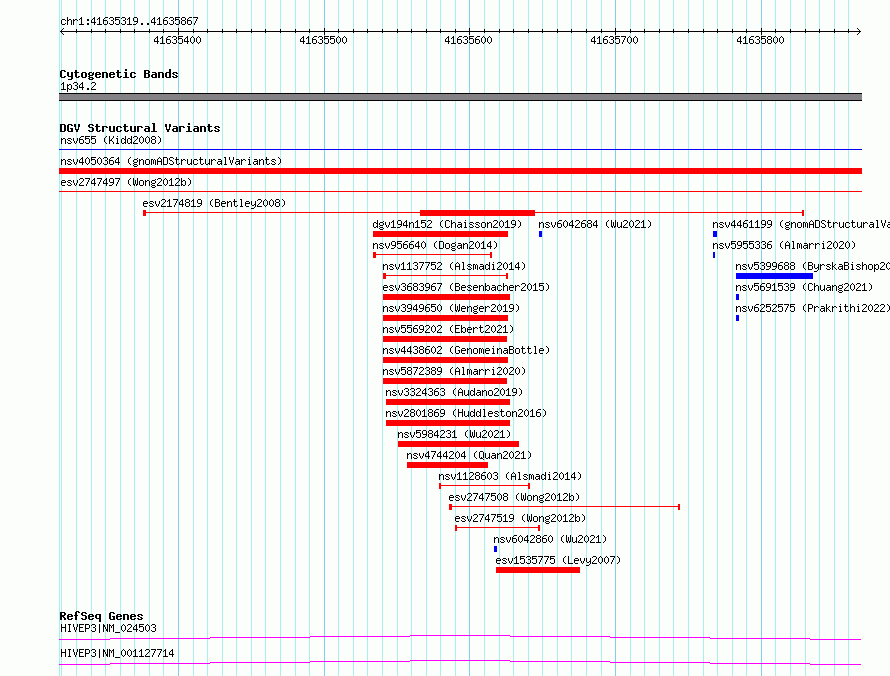Select the nsv2801869 (Huddleston2016) label
The width and height of the screenshot is (890, 676).
466,413
